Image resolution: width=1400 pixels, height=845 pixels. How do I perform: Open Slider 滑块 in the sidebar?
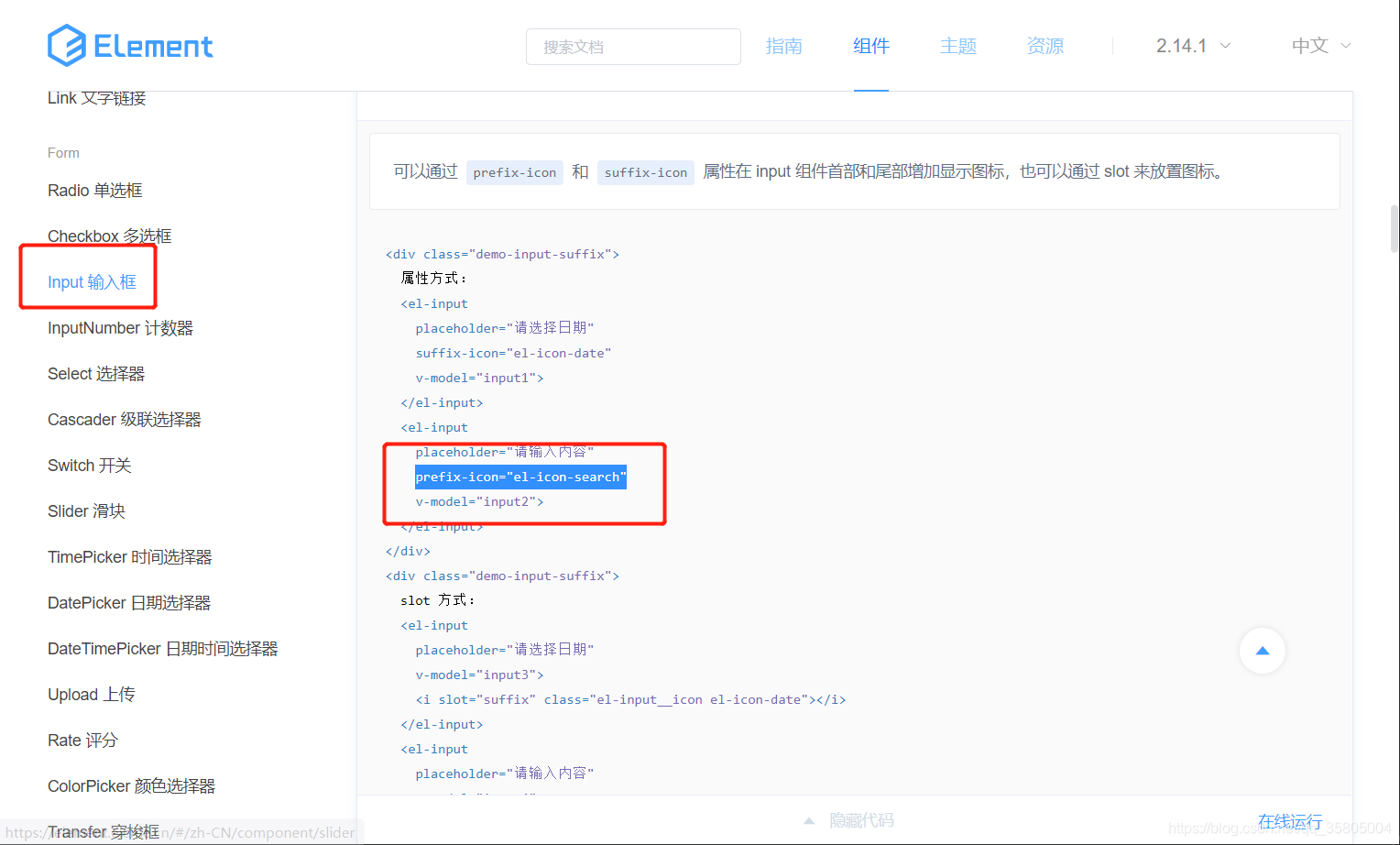[x=86, y=511]
